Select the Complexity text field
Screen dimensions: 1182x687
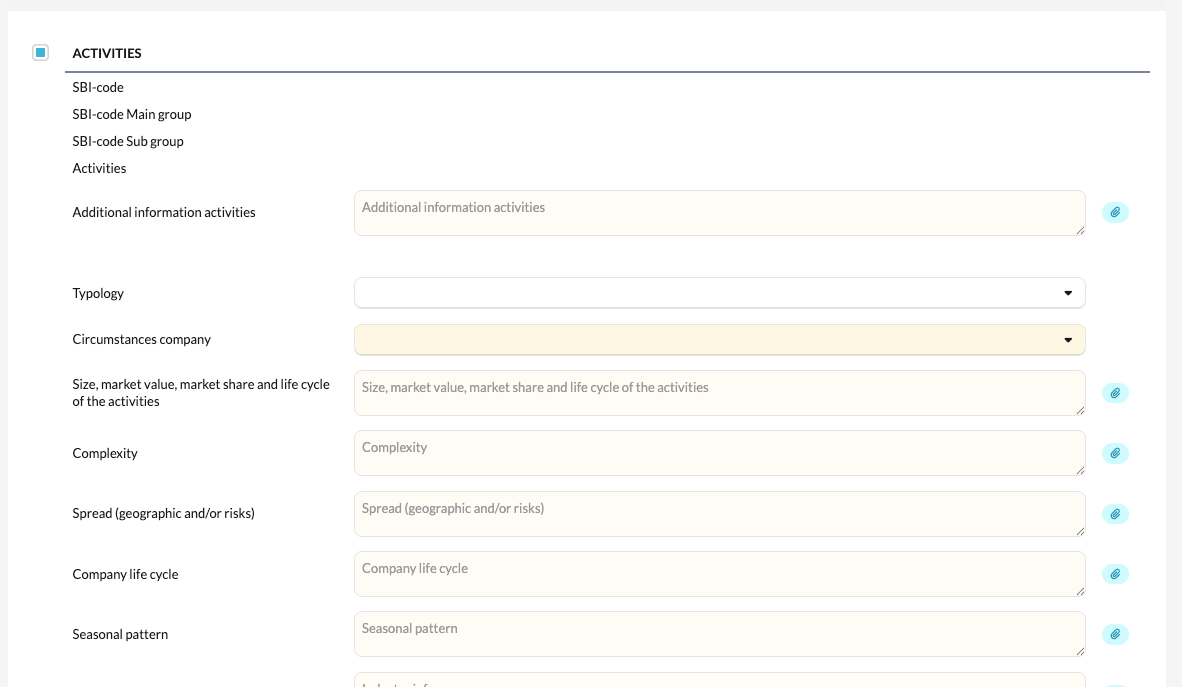[x=719, y=453]
